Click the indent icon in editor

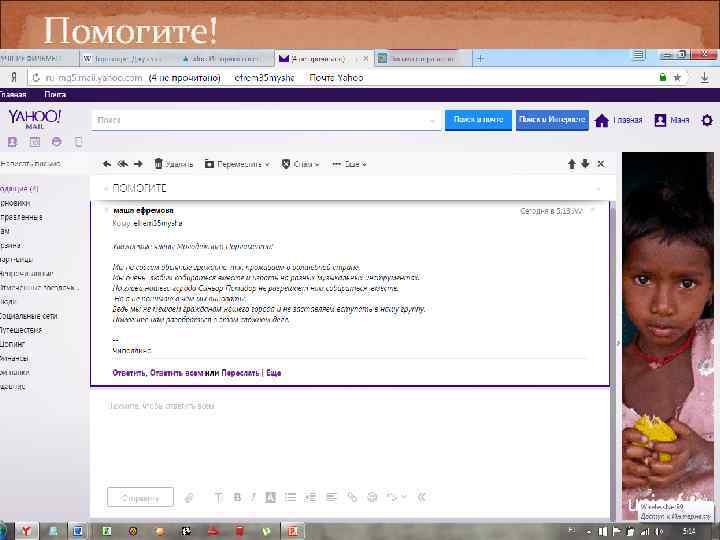pos(311,497)
